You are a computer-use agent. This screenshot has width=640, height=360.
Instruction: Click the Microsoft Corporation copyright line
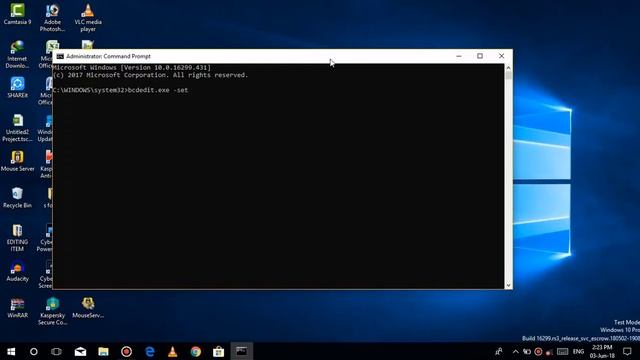click(x=150, y=75)
